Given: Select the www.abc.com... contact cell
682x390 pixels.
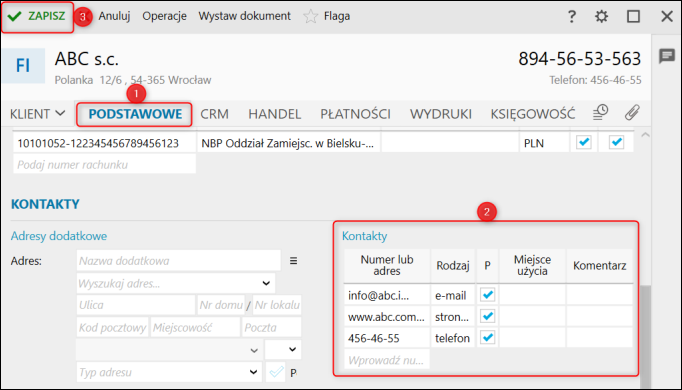Looking at the screenshot, I should [387, 317].
